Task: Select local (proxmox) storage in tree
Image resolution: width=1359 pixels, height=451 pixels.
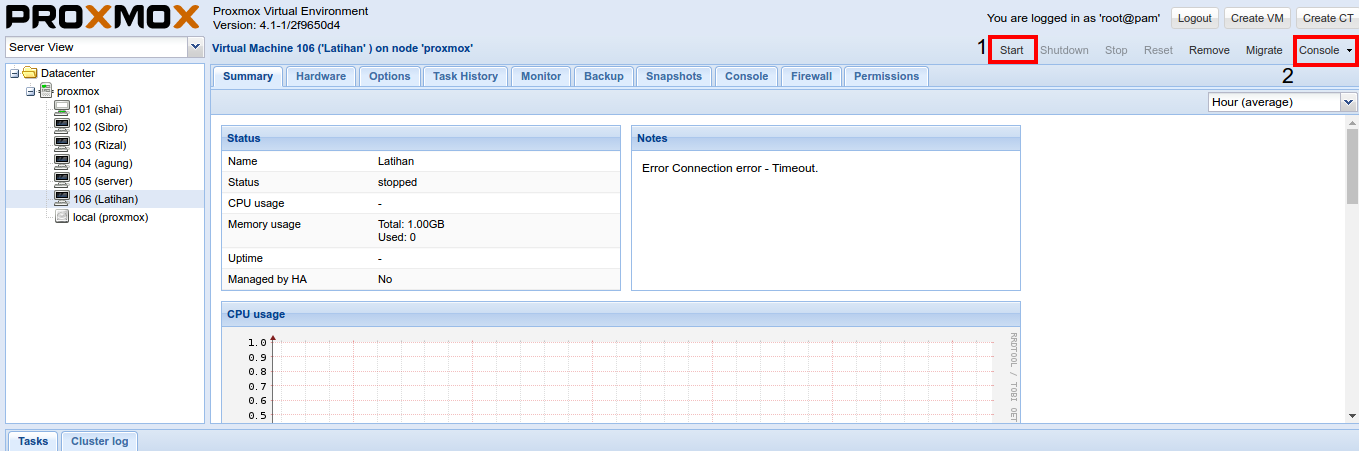Action: pos(111,217)
